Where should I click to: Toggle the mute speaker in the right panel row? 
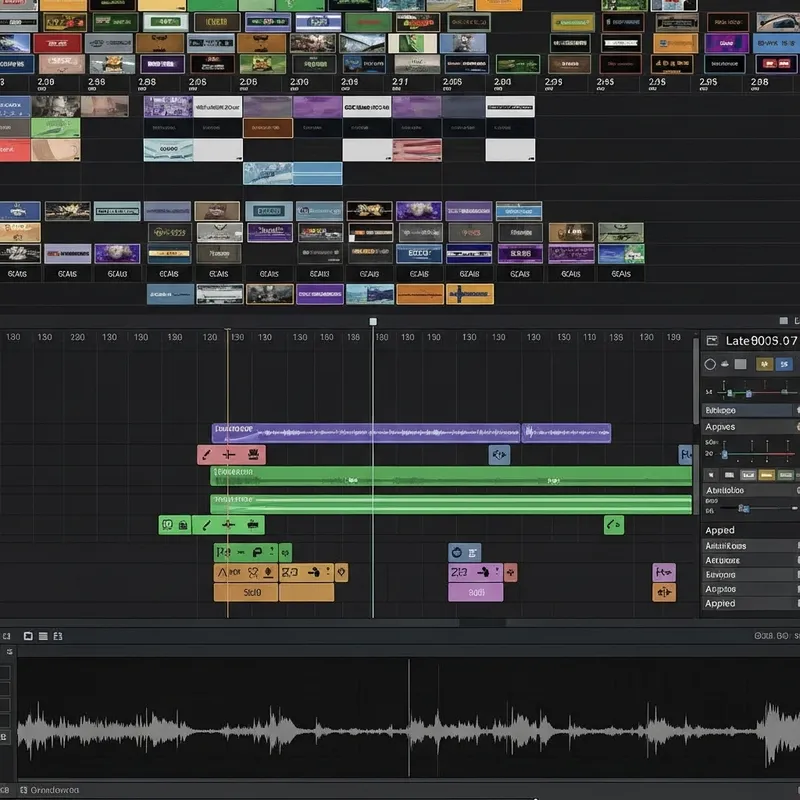click(x=711, y=473)
